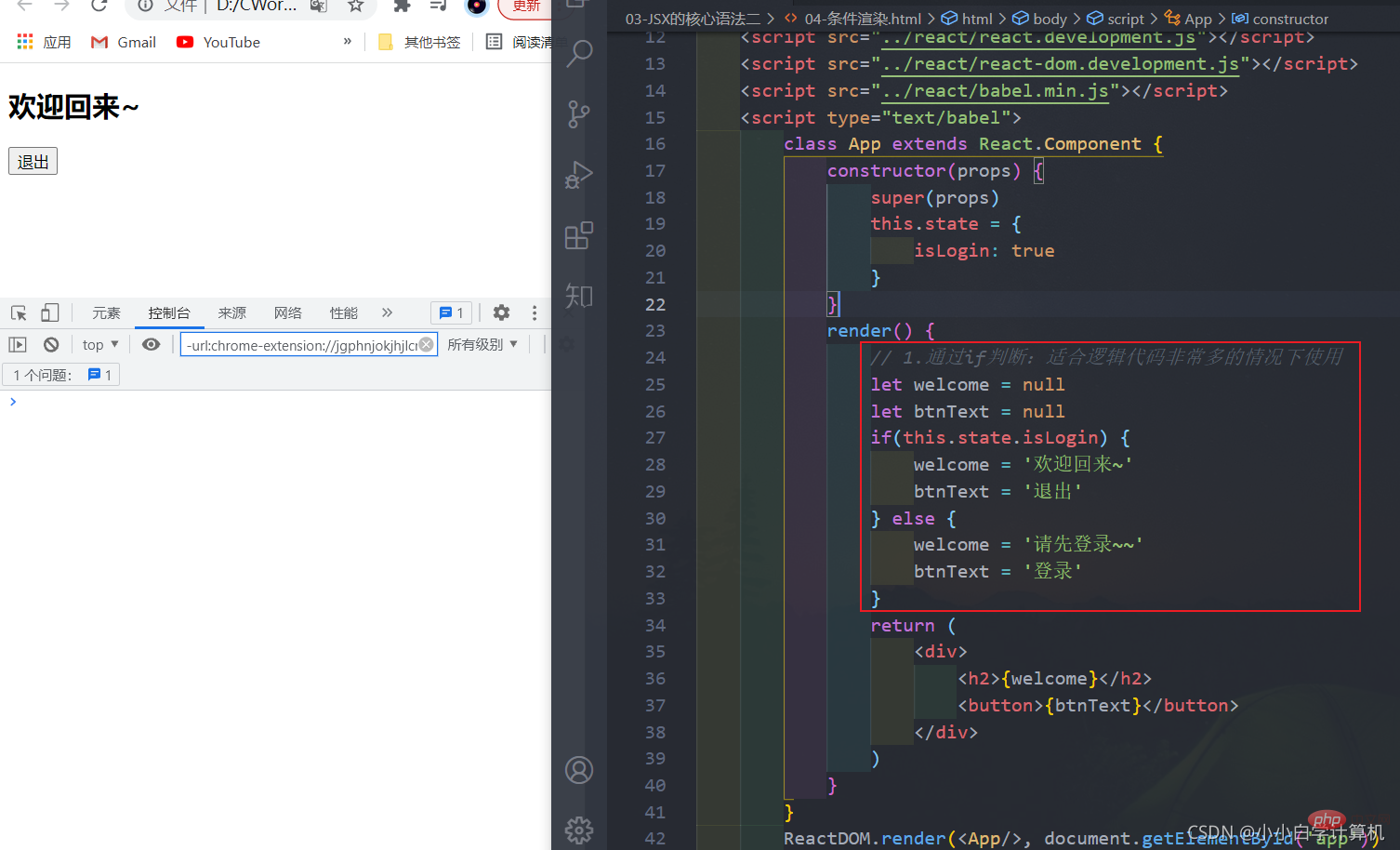Switch to the 控制台 tab

pos(169,312)
